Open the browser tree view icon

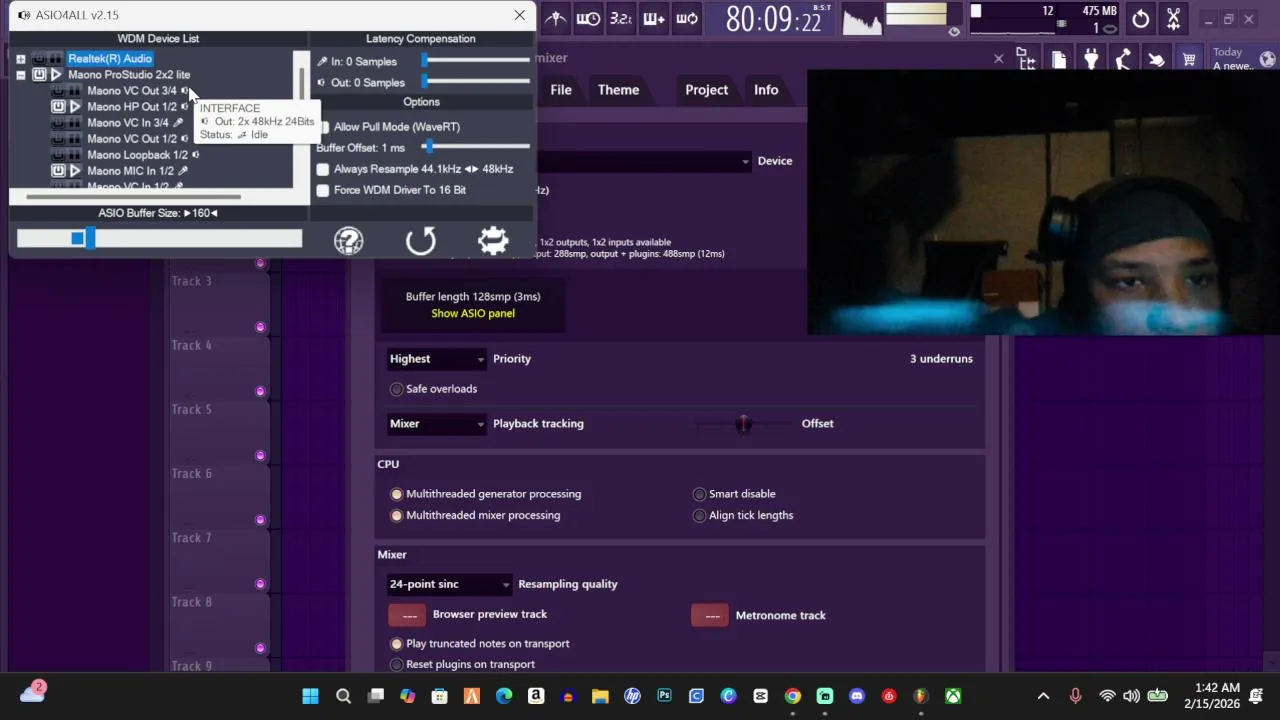[x=1026, y=59]
